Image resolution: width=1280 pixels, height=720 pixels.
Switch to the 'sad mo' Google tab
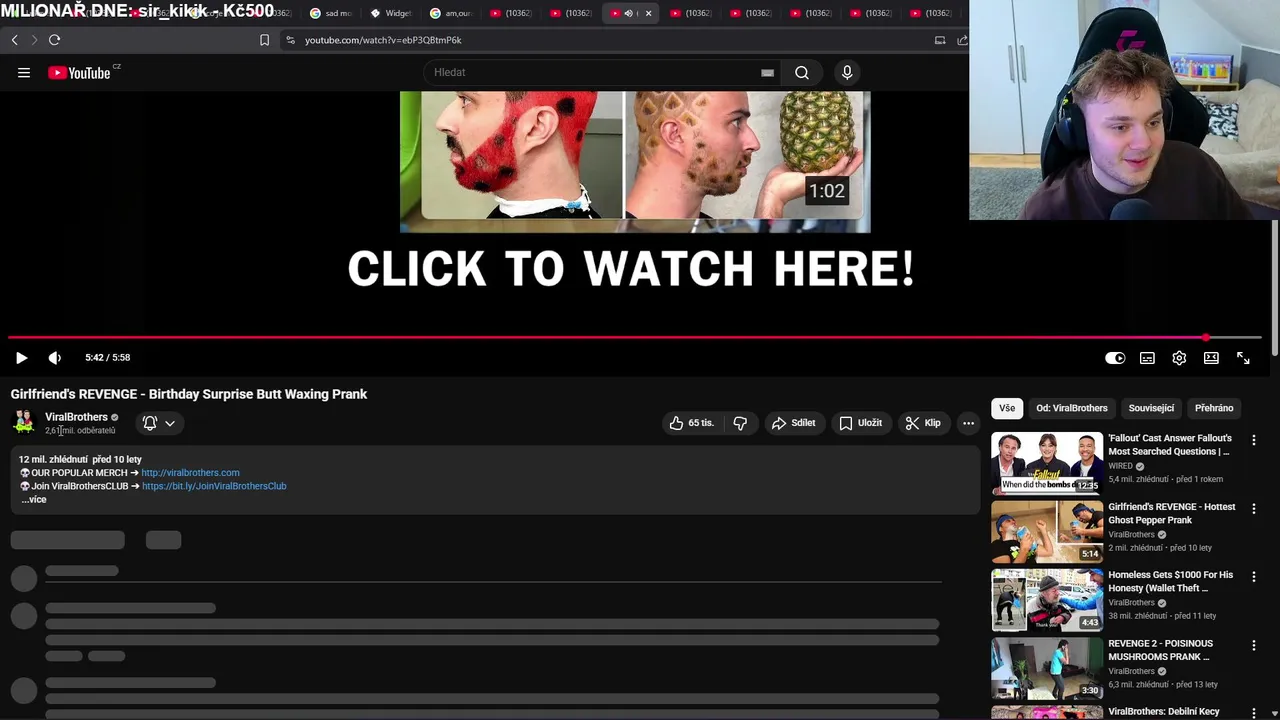331,13
